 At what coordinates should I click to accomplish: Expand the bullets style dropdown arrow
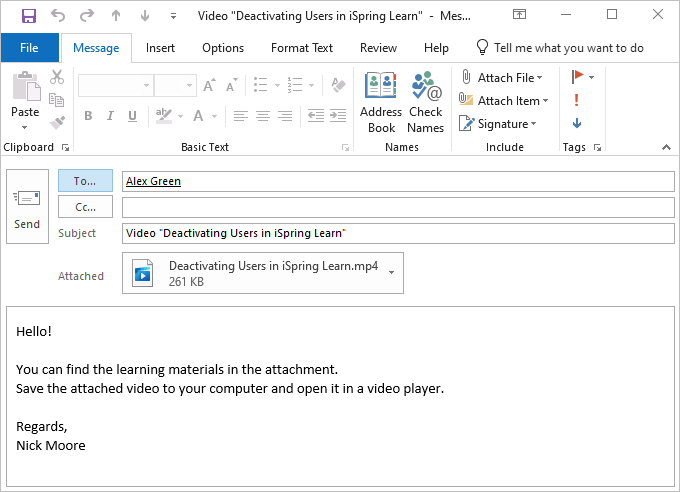277,85
